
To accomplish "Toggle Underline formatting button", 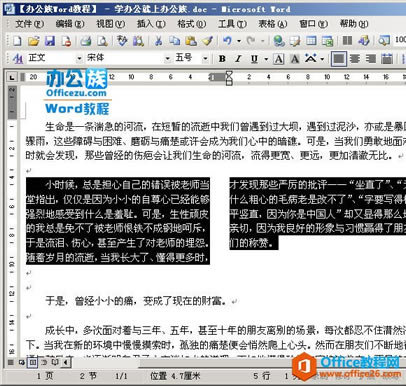I will [x=254, y=59].
